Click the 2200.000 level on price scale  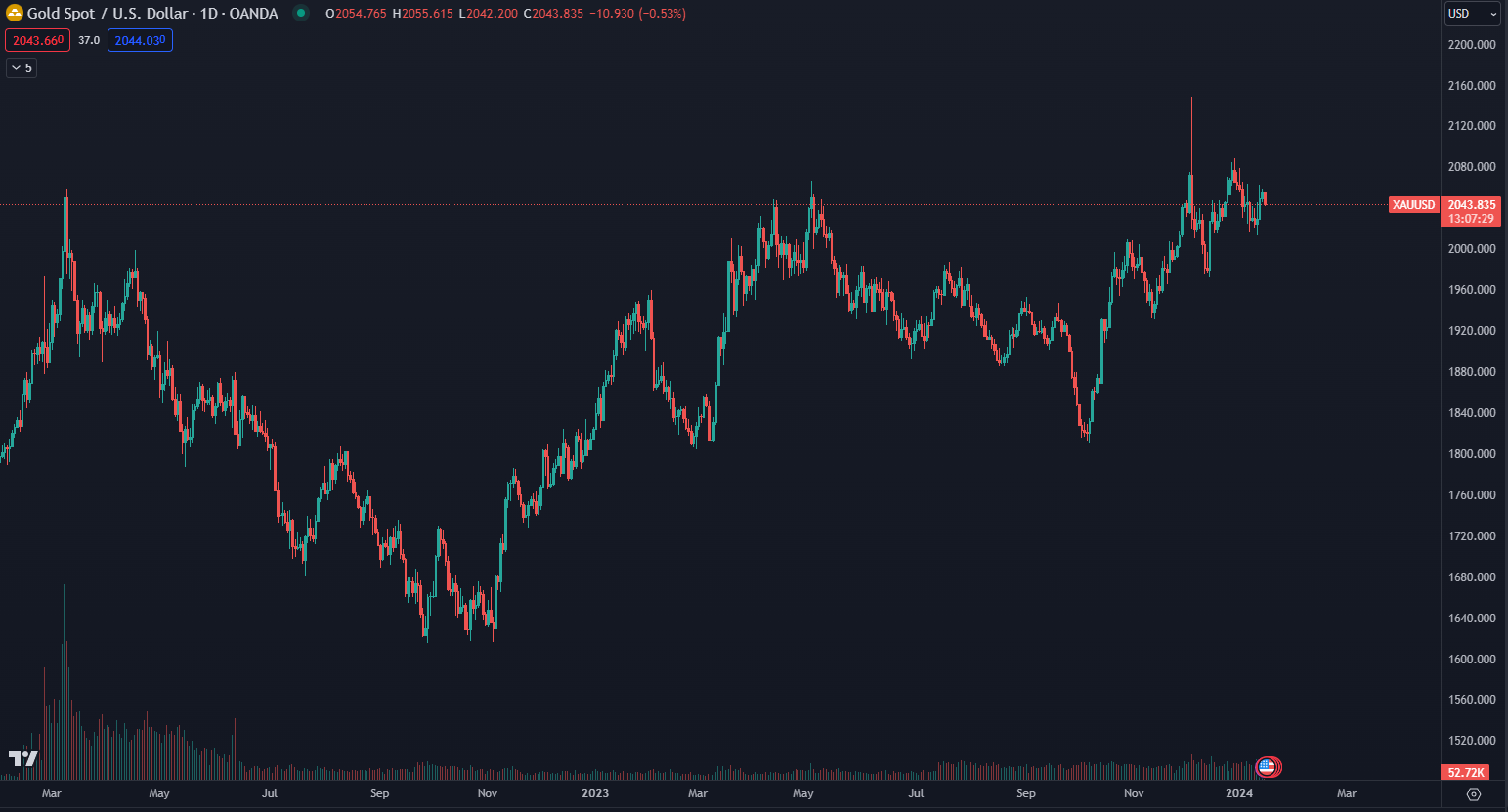point(1472,45)
